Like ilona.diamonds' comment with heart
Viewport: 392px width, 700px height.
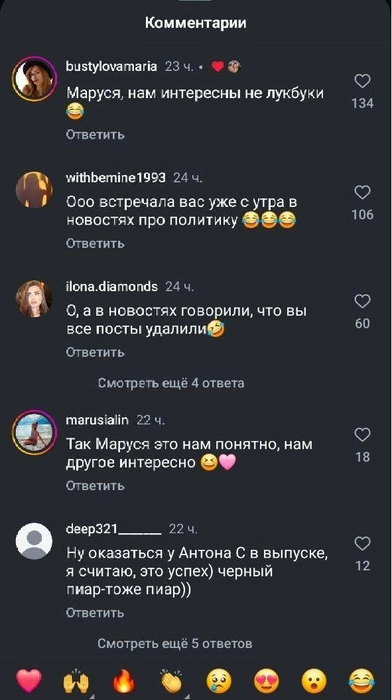(362, 302)
